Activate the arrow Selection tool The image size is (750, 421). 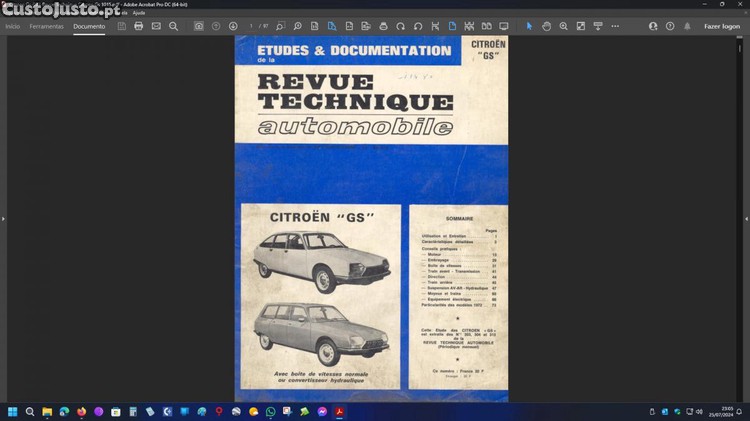click(530, 26)
